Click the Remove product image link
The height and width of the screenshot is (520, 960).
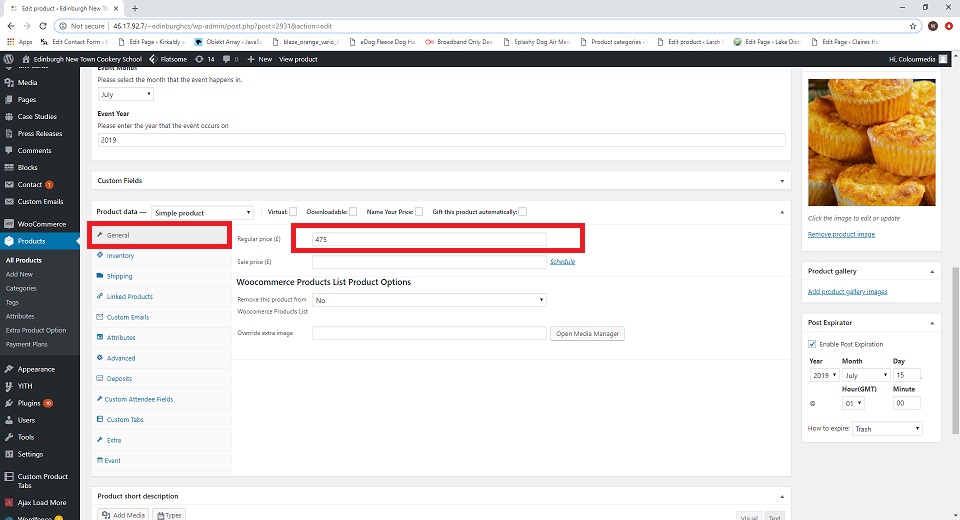coord(841,234)
